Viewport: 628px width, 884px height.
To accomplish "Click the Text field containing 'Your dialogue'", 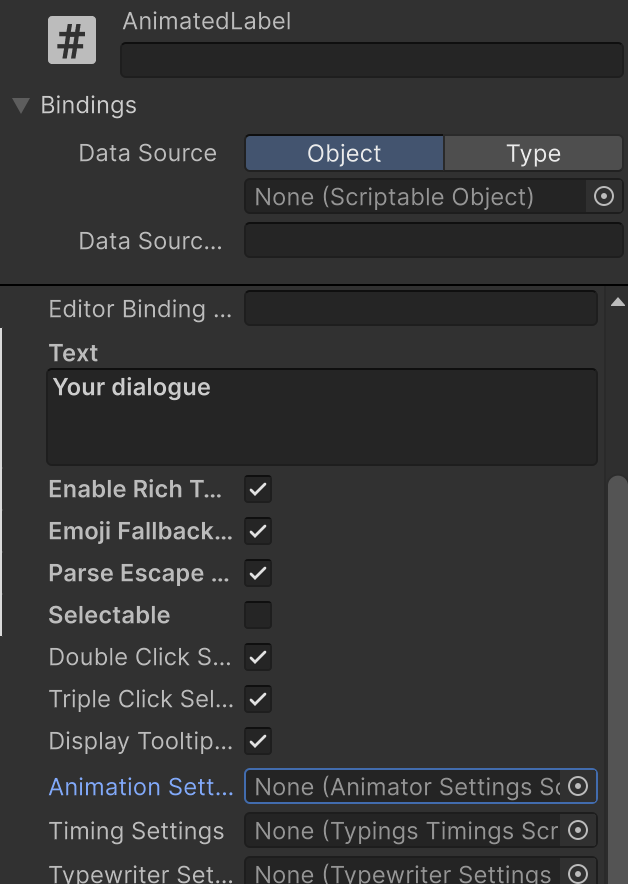I will (x=322, y=417).
